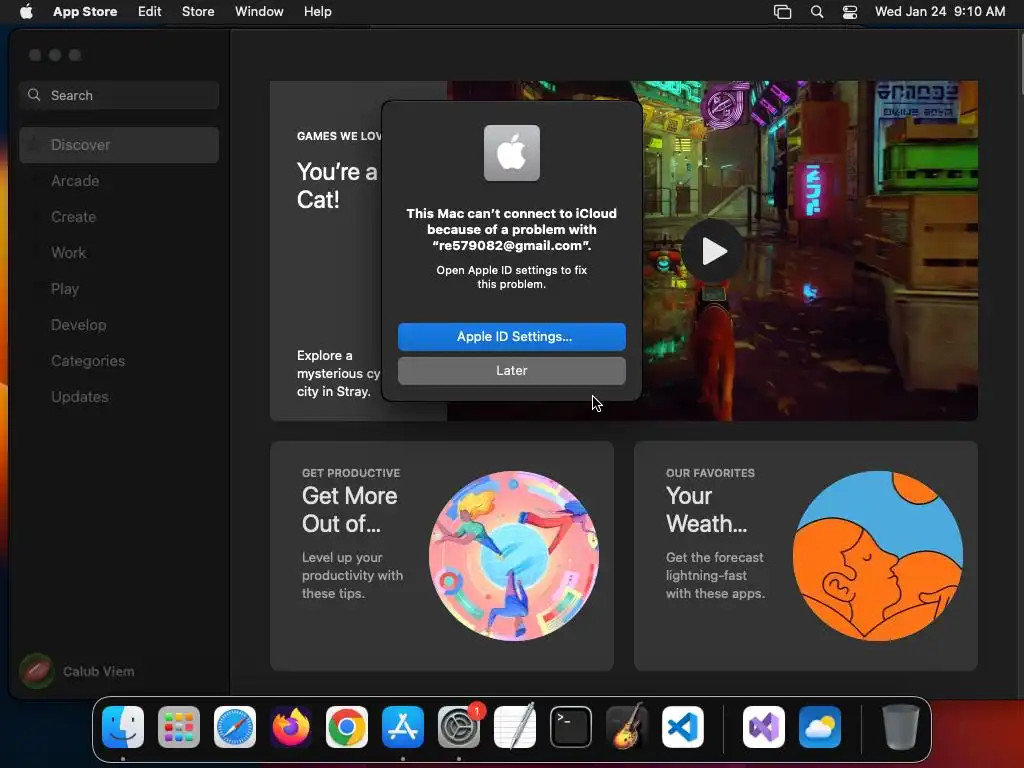The height and width of the screenshot is (768, 1024).
Task: Launch Firefox from the Dock
Action: point(291,727)
